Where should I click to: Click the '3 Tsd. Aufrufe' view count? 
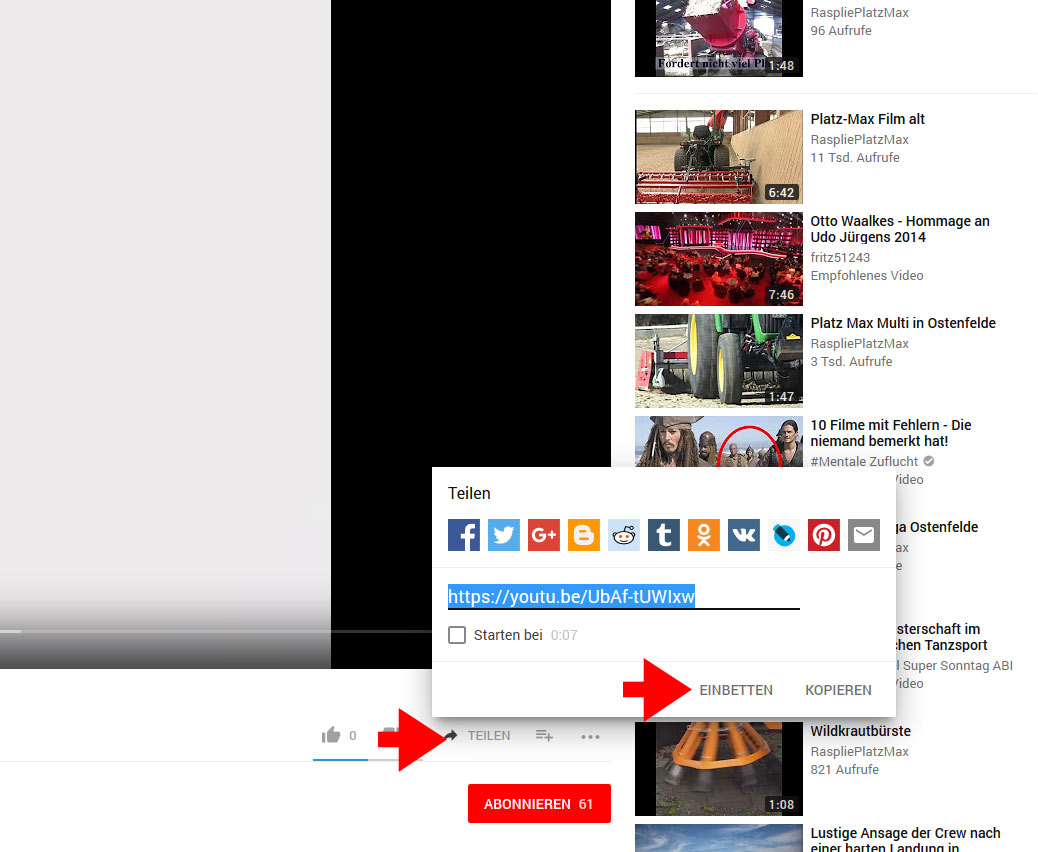click(x=851, y=361)
